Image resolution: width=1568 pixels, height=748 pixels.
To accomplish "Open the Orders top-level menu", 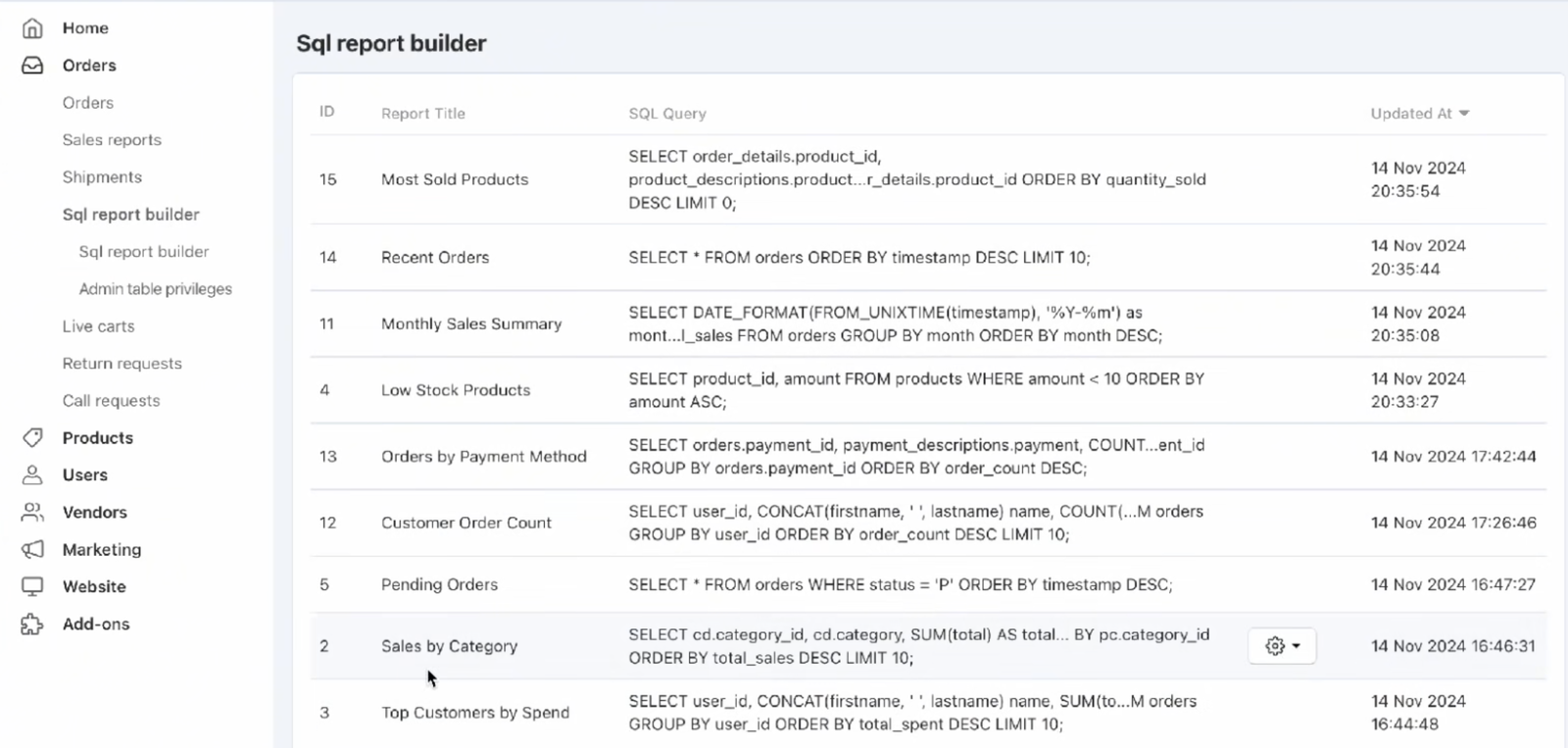I will [x=89, y=66].
